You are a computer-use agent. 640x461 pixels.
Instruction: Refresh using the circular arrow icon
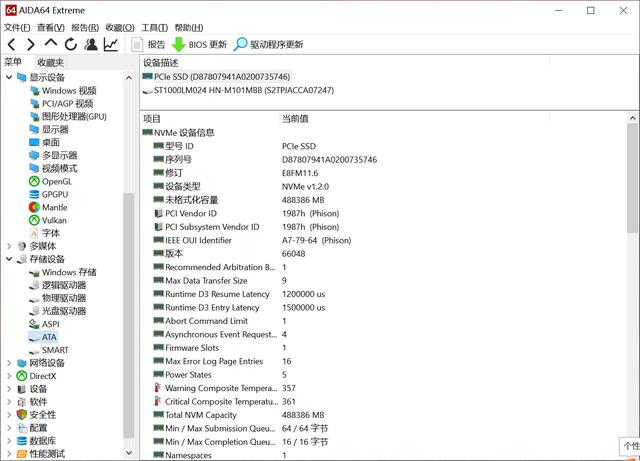coord(71,44)
